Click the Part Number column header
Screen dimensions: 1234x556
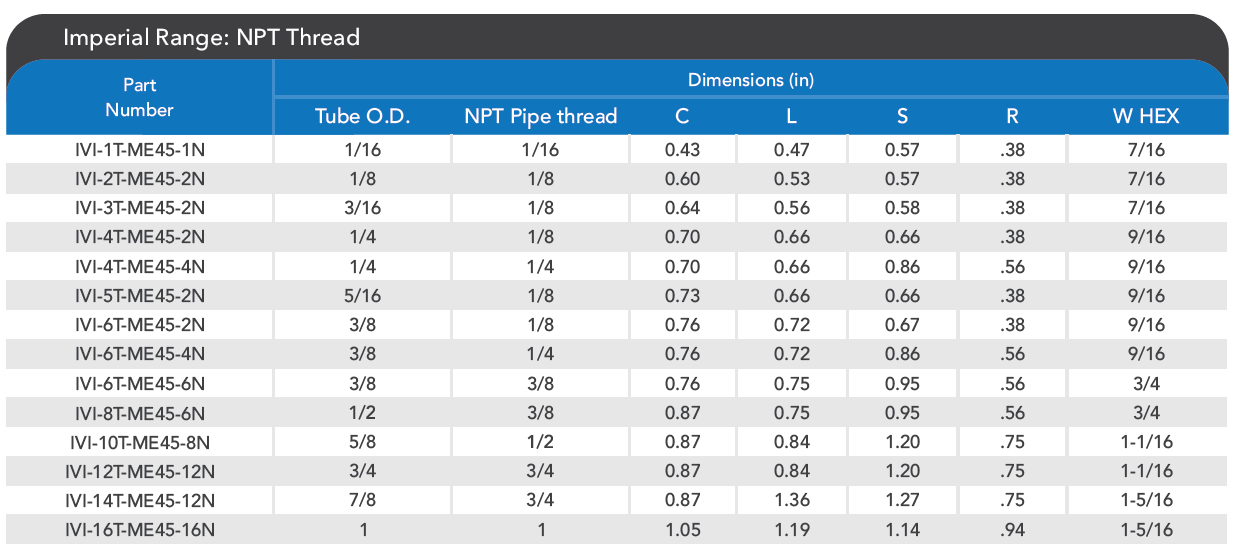[x=140, y=97]
